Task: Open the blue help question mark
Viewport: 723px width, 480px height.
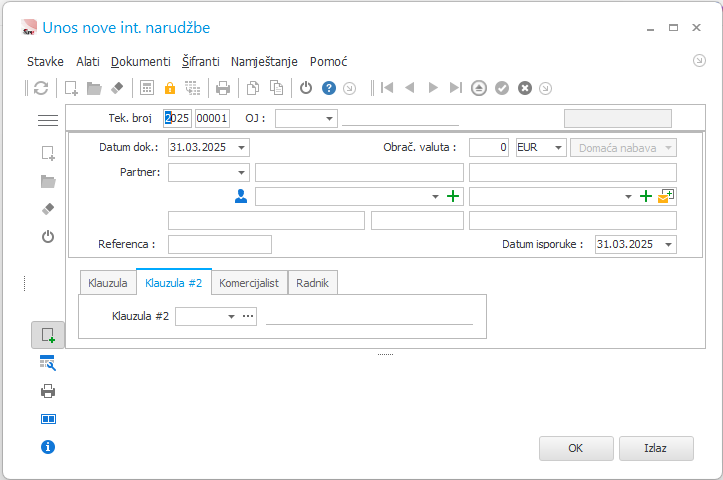Action: (x=329, y=88)
